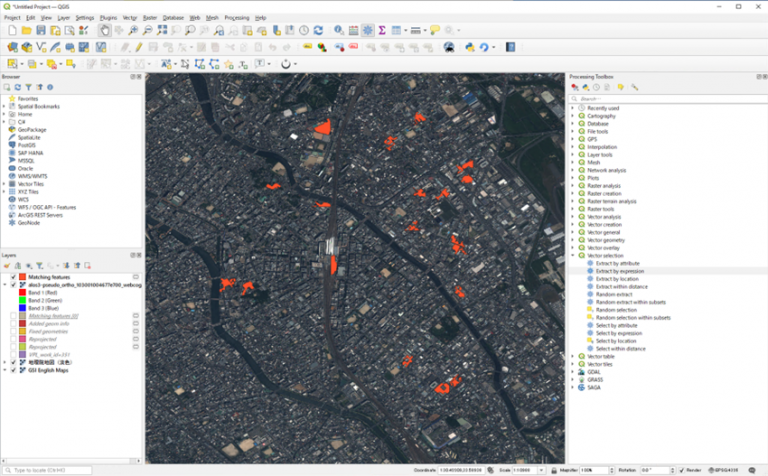Click New GeoPackage Layer icon
This screenshot has height=476, width=768.
(26, 47)
